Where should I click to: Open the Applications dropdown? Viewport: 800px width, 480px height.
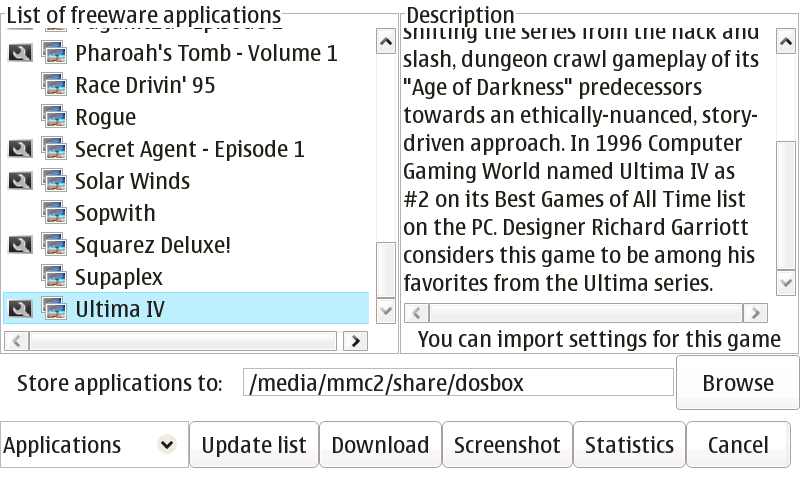tap(92, 445)
